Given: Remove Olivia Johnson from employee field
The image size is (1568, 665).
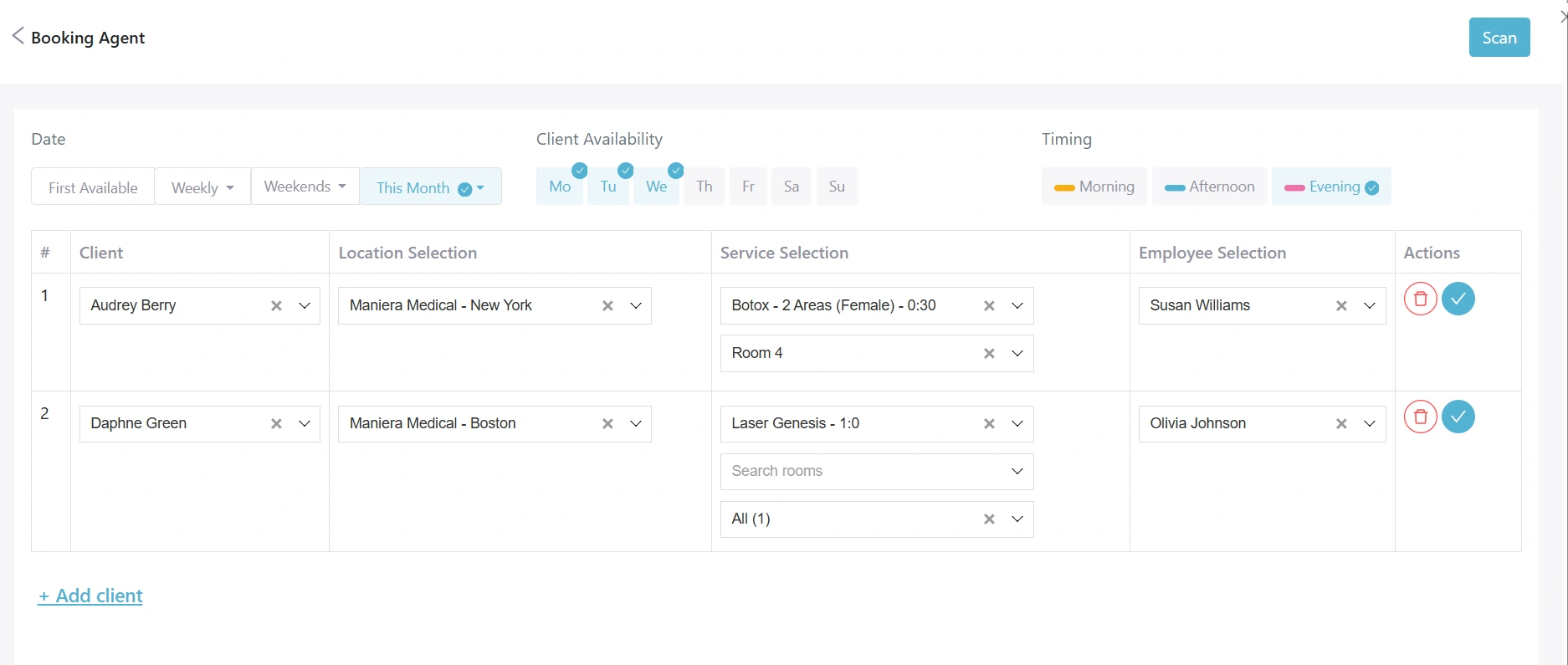Looking at the screenshot, I should [x=1341, y=424].
